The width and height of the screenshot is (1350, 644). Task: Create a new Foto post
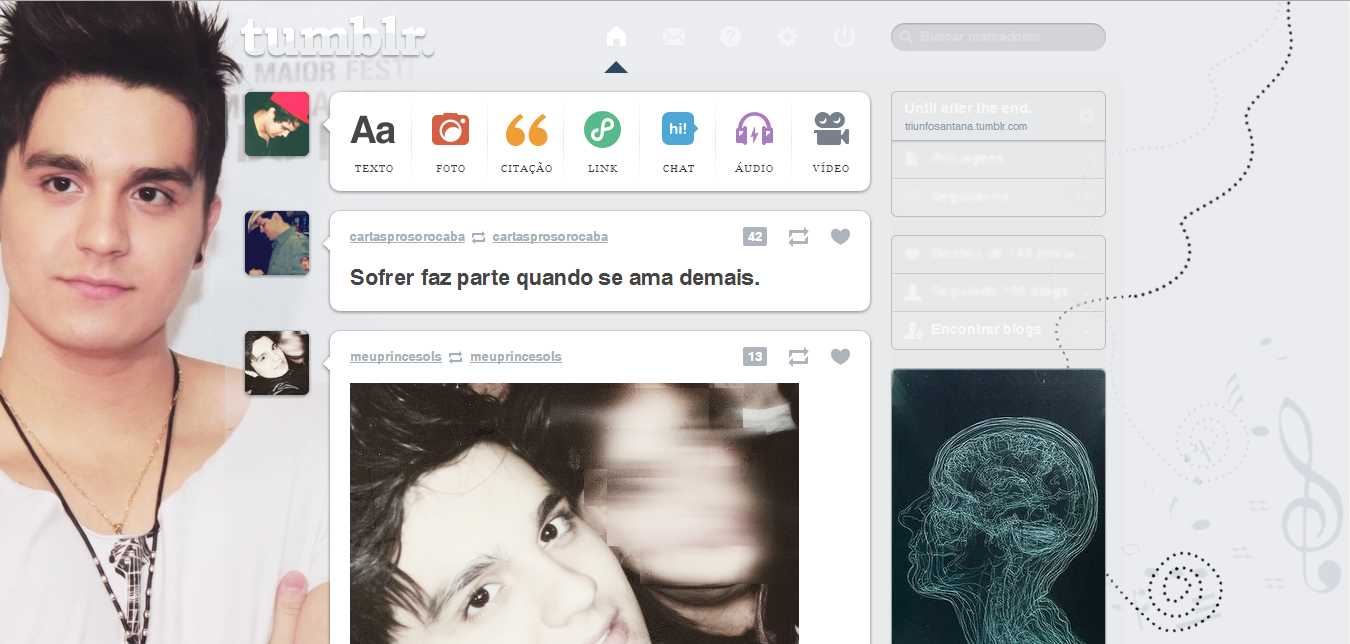click(x=451, y=142)
